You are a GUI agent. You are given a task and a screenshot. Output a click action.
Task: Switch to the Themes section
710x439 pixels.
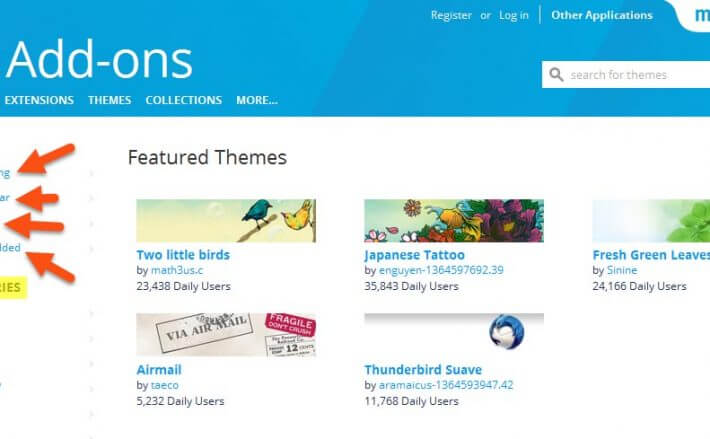tap(110, 100)
